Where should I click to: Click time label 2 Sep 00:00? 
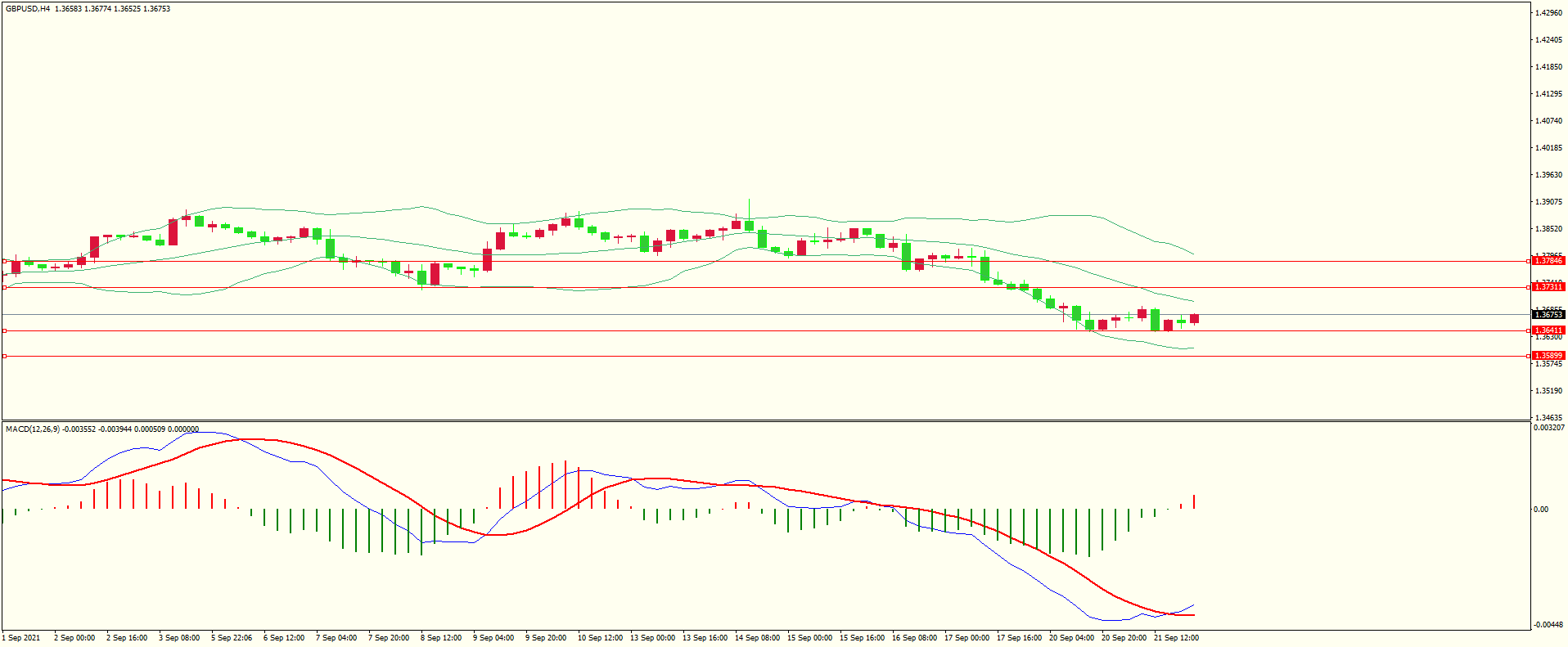[74, 638]
